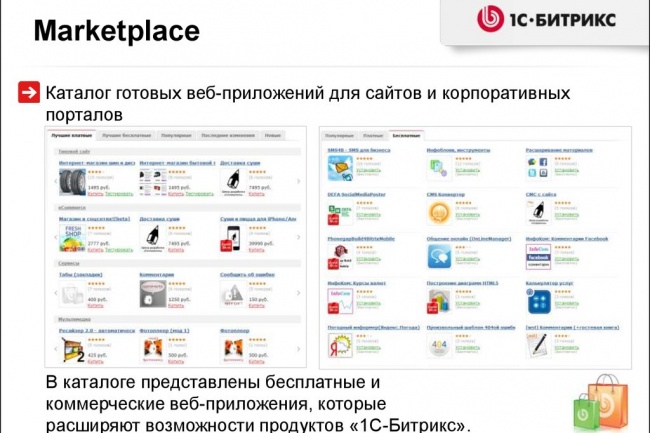Switch to Платные tab in right catalog
The height and width of the screenshot is (433, 650).
pos(373,135)
